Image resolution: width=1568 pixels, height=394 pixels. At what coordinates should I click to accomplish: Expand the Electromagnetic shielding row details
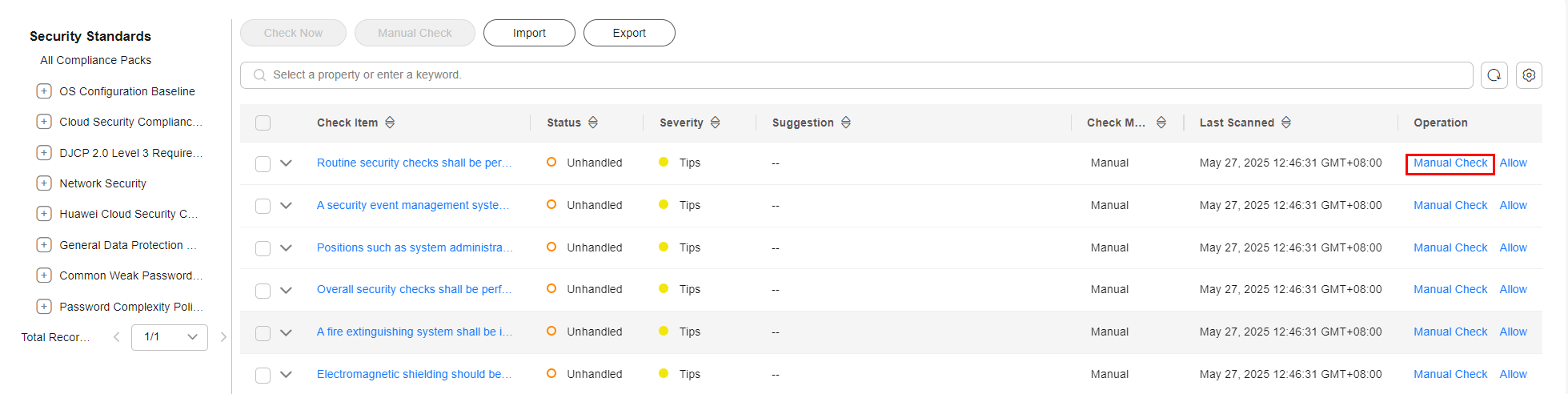click(x=286, y=375)
